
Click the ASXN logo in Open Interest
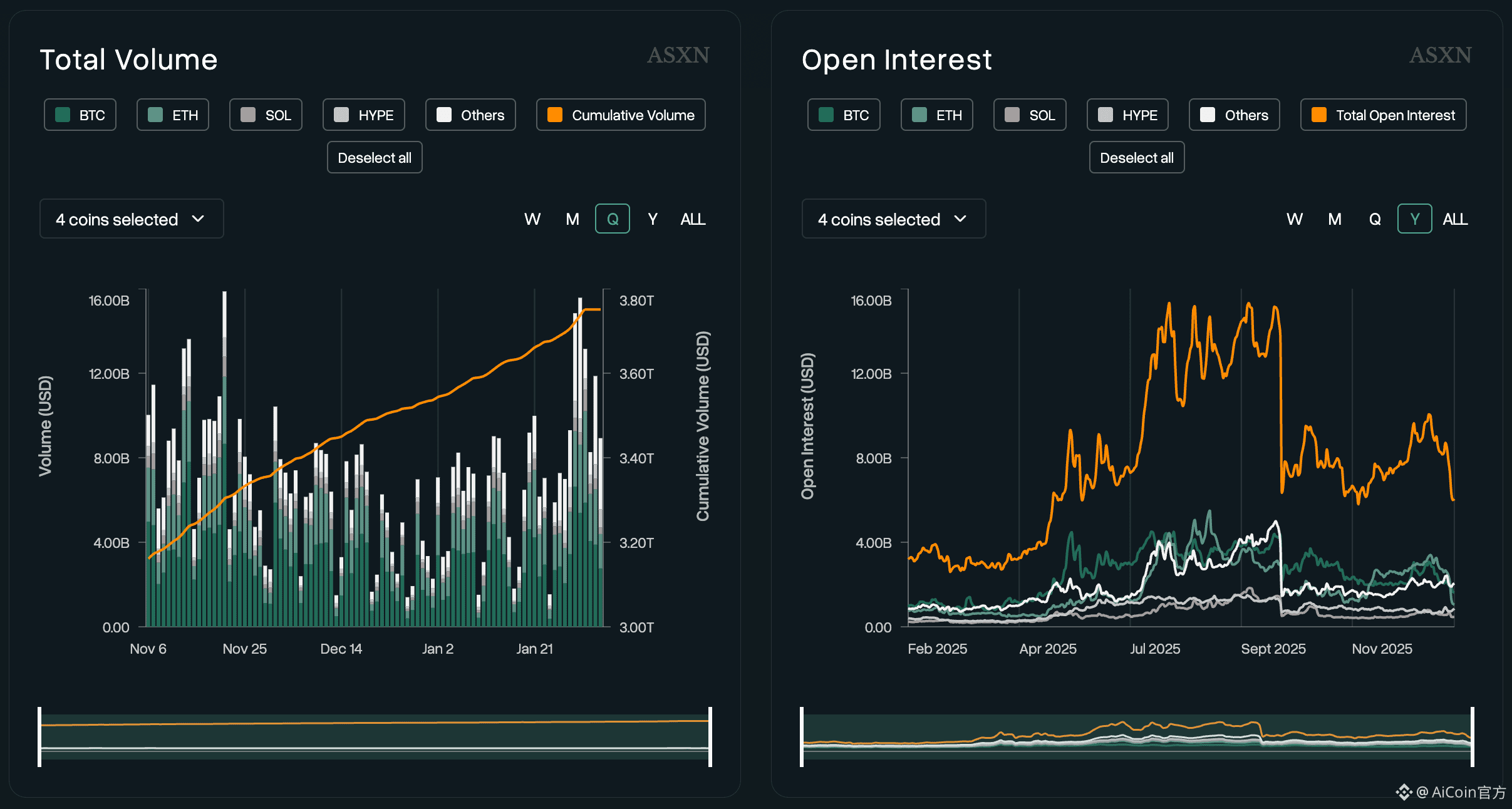click(1440, 55)
